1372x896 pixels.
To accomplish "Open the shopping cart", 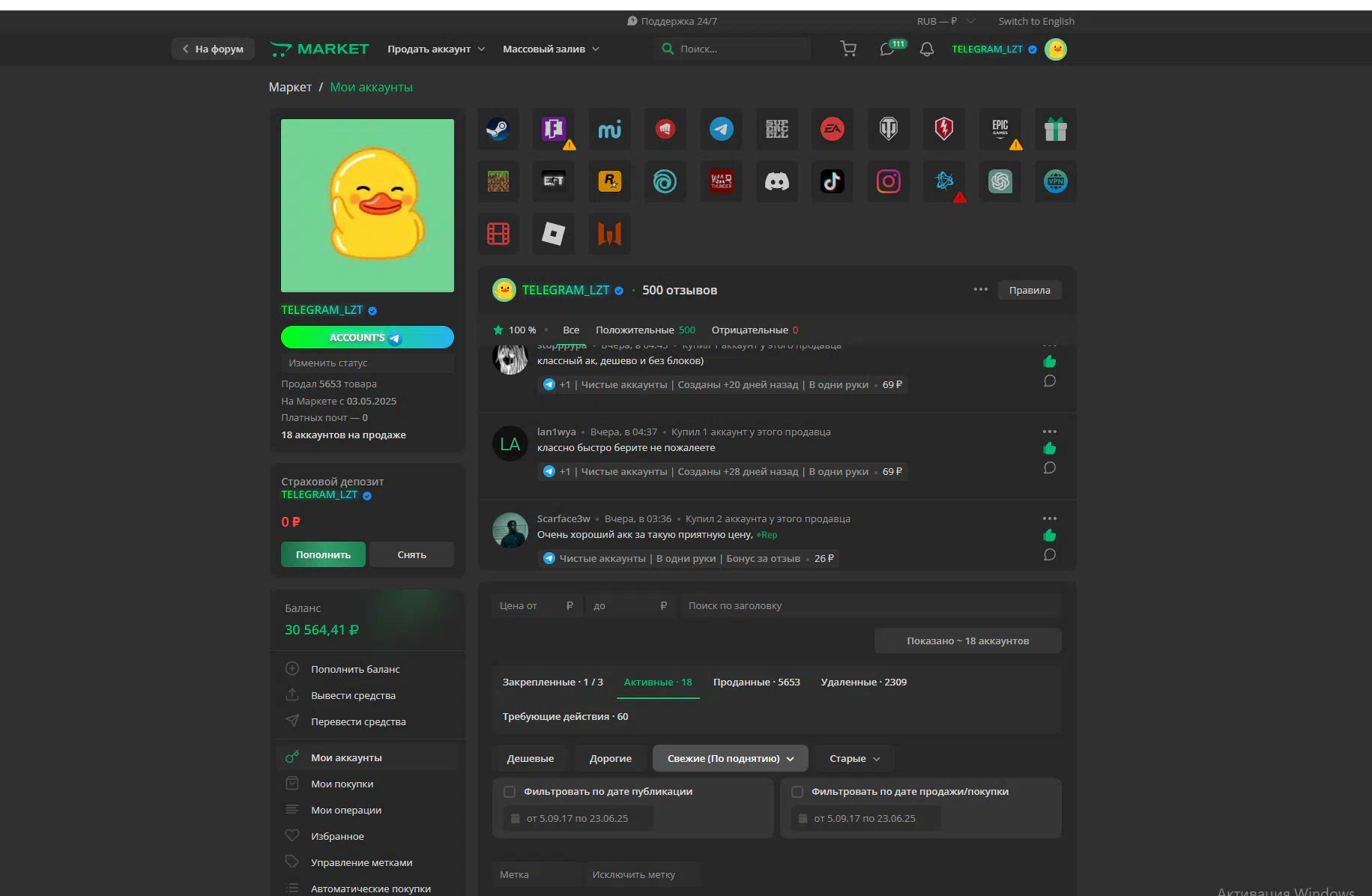I will point(848,49).
